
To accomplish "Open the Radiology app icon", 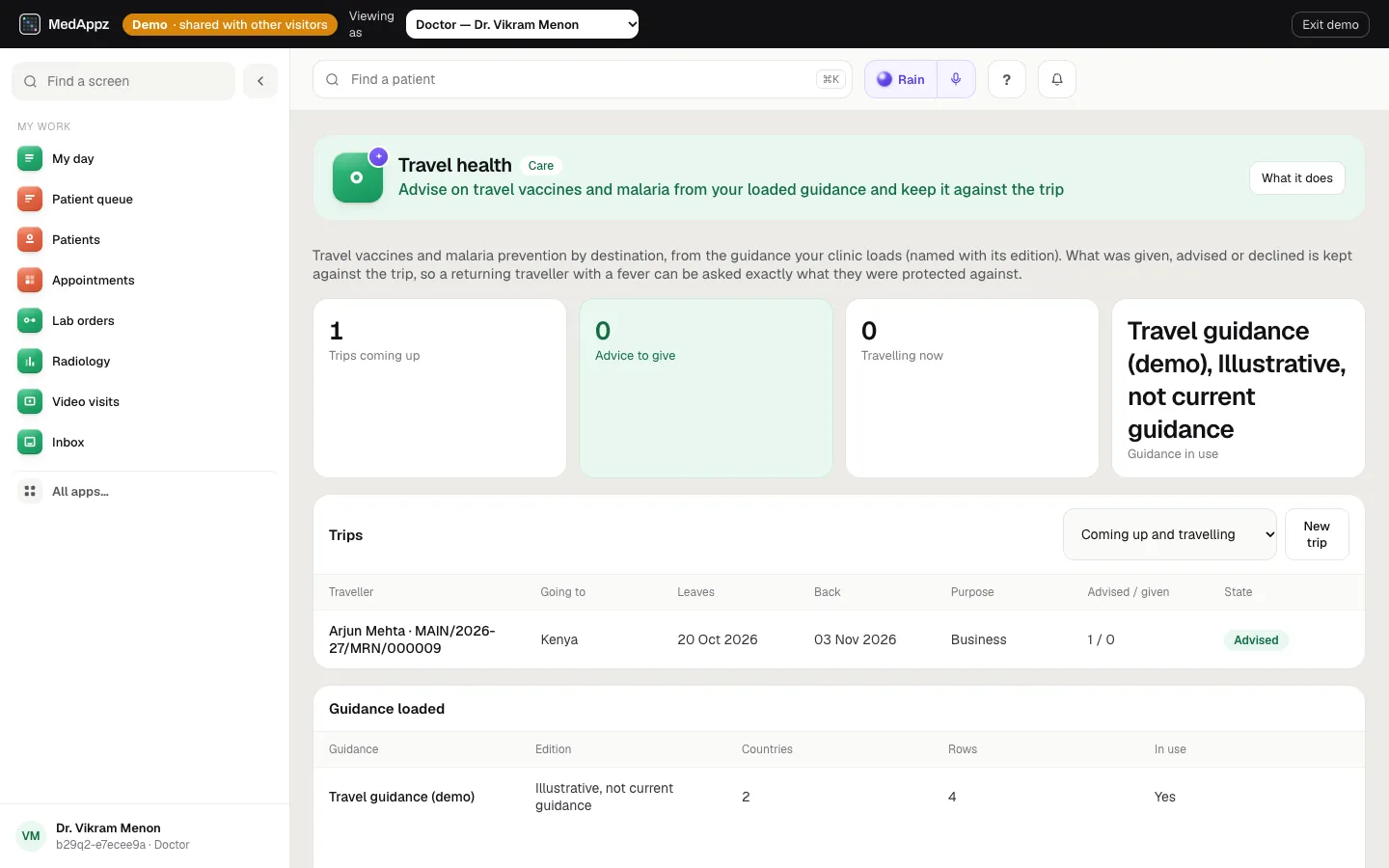I will point(30,361).
